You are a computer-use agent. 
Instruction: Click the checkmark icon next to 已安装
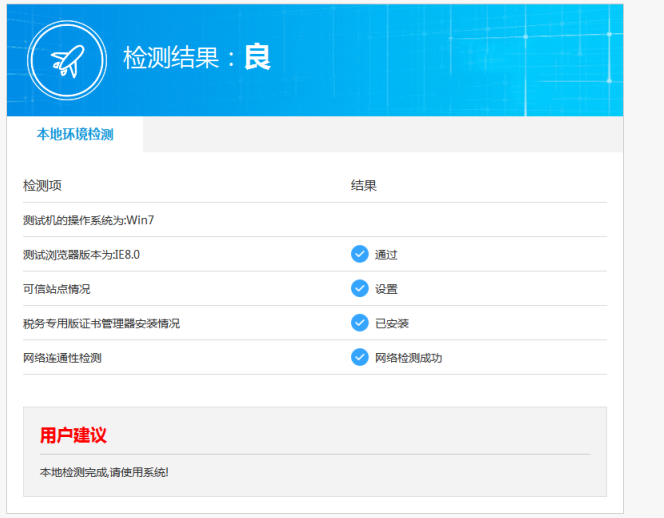click(360, 323)
